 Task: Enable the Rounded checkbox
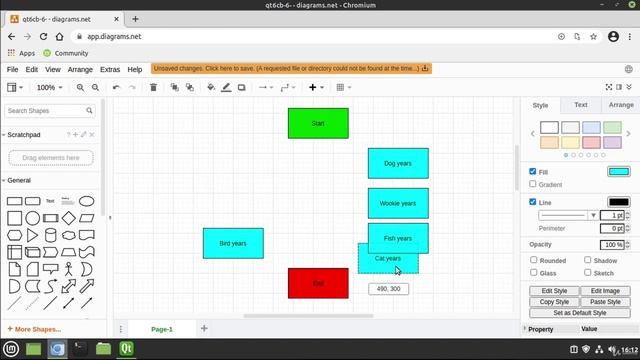coord(533,260)
